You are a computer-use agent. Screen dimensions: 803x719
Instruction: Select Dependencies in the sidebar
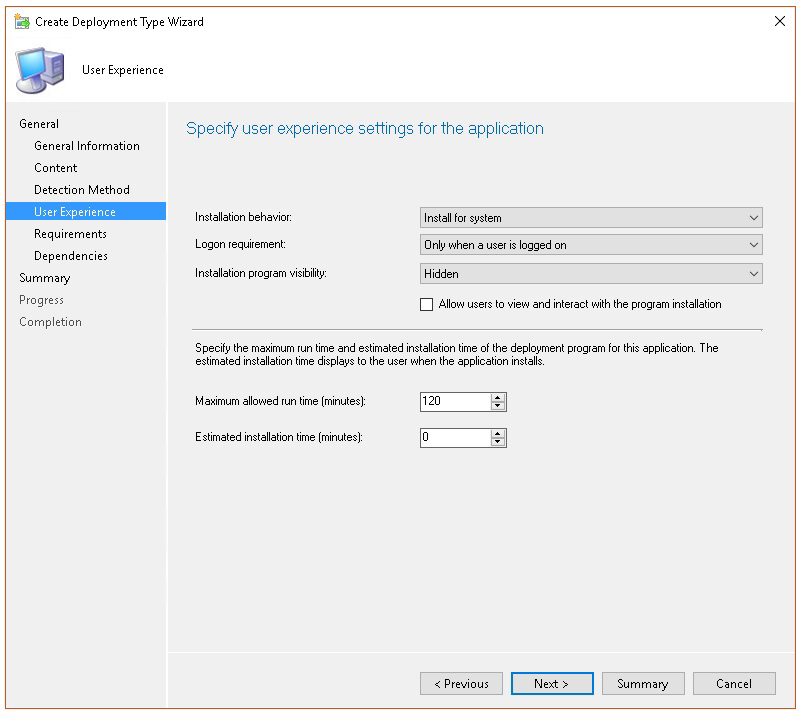[x=71, y=256]
